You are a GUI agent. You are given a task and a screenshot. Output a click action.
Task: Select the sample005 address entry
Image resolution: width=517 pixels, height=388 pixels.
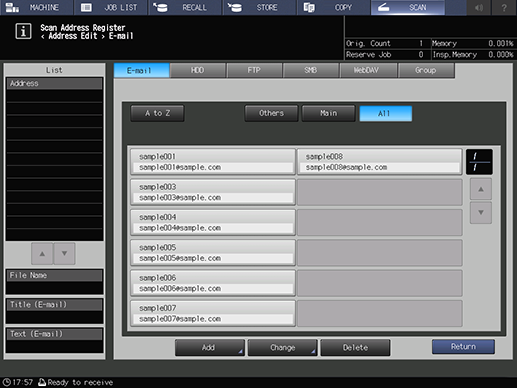213,253
